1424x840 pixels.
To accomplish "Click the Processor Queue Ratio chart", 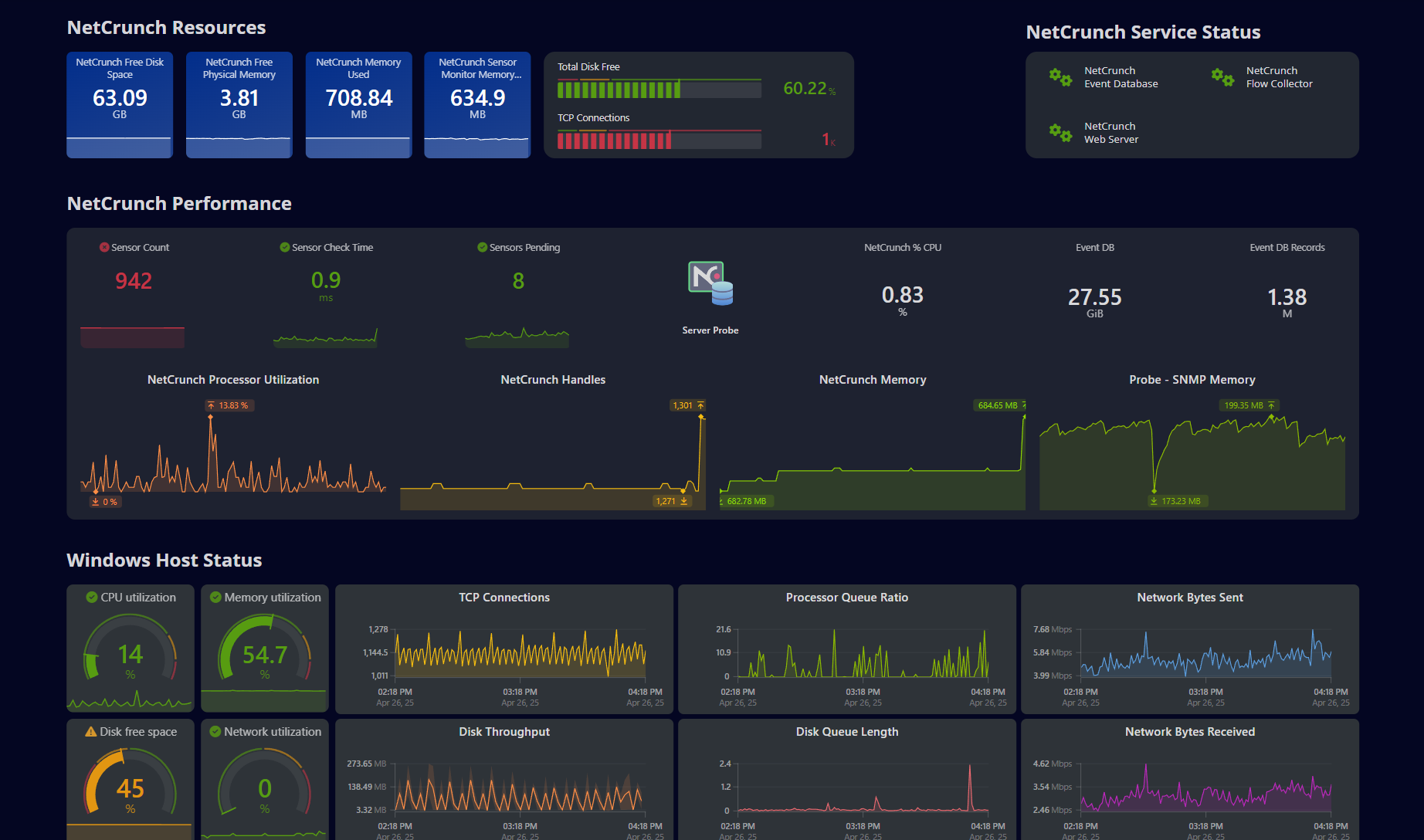I will [863, 653].
